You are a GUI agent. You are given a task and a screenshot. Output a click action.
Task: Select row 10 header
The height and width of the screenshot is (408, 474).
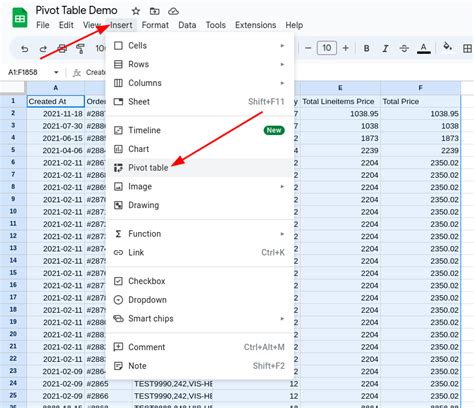(13, 211)
